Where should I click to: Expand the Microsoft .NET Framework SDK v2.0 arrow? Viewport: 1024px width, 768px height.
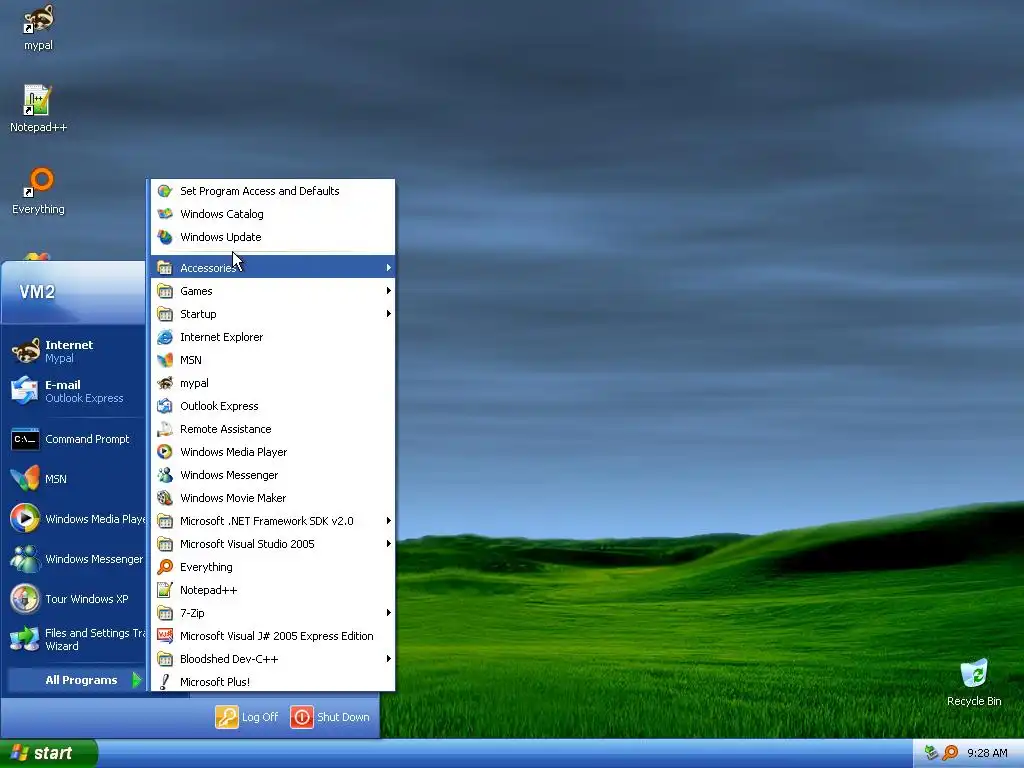389,520
